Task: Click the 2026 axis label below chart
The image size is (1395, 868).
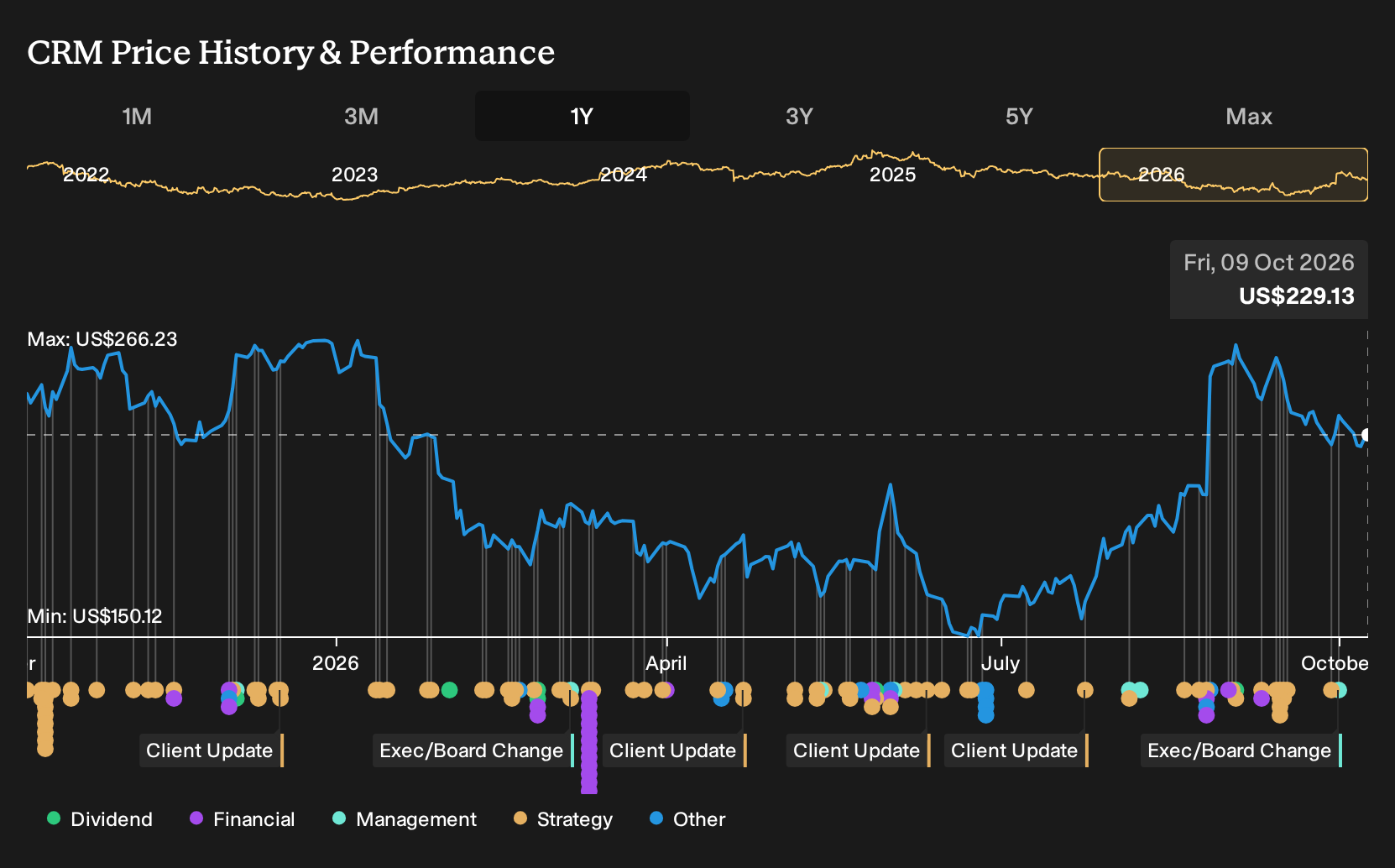Action: tap(336, 663)
